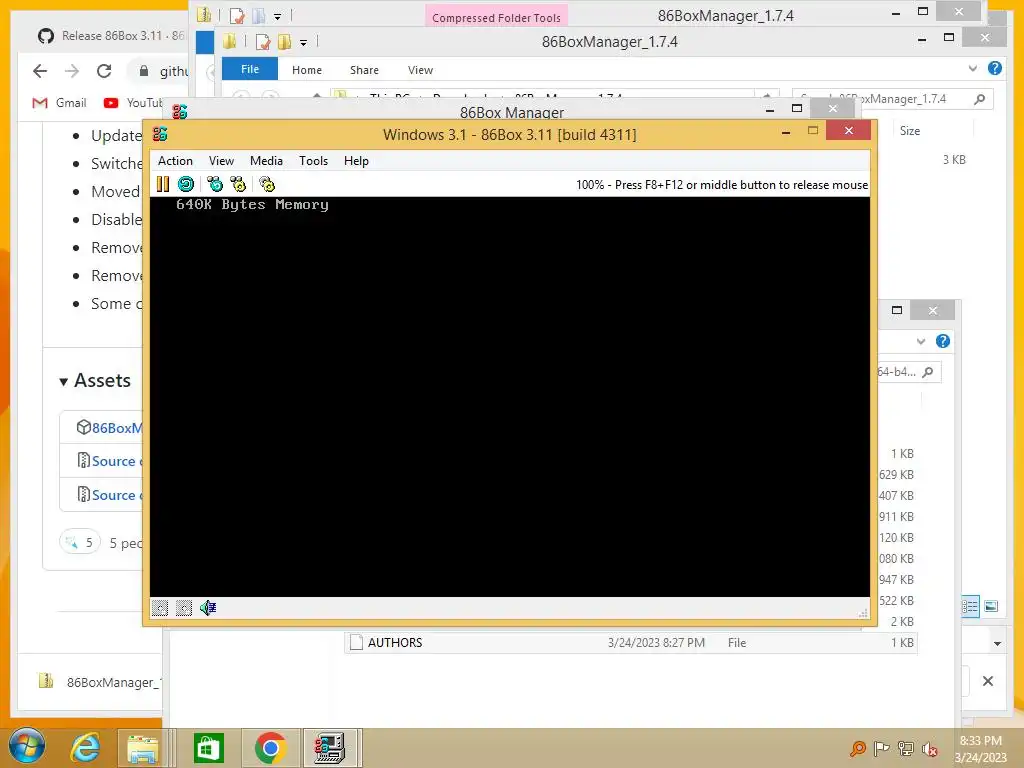This screenshot has height=768, width=1024.
Task: Click volume tray icon
Action: pyautogui.click(x=930, y=749)
